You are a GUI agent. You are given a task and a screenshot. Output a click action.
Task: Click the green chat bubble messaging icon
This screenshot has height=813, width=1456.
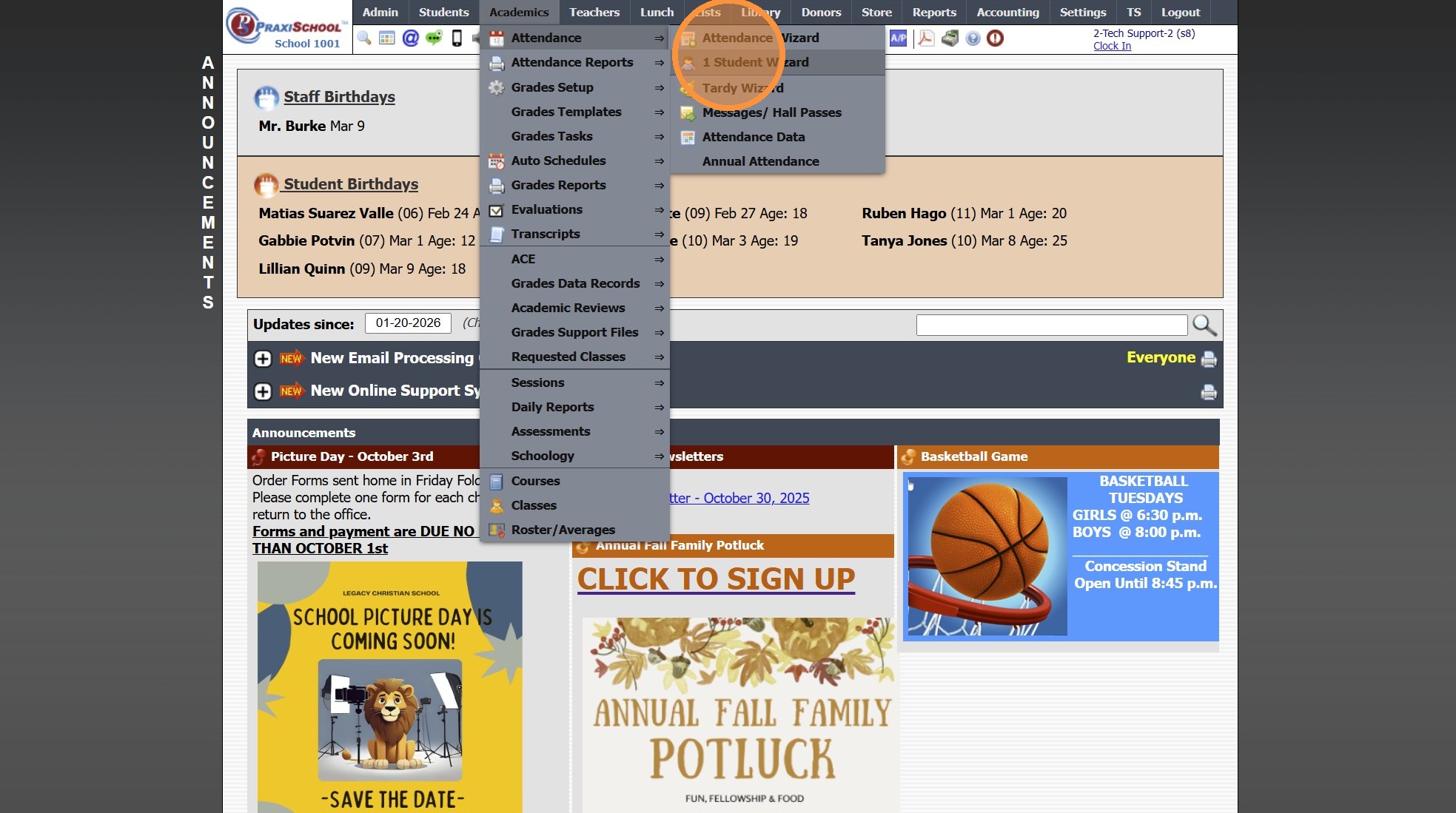[434, 38]
